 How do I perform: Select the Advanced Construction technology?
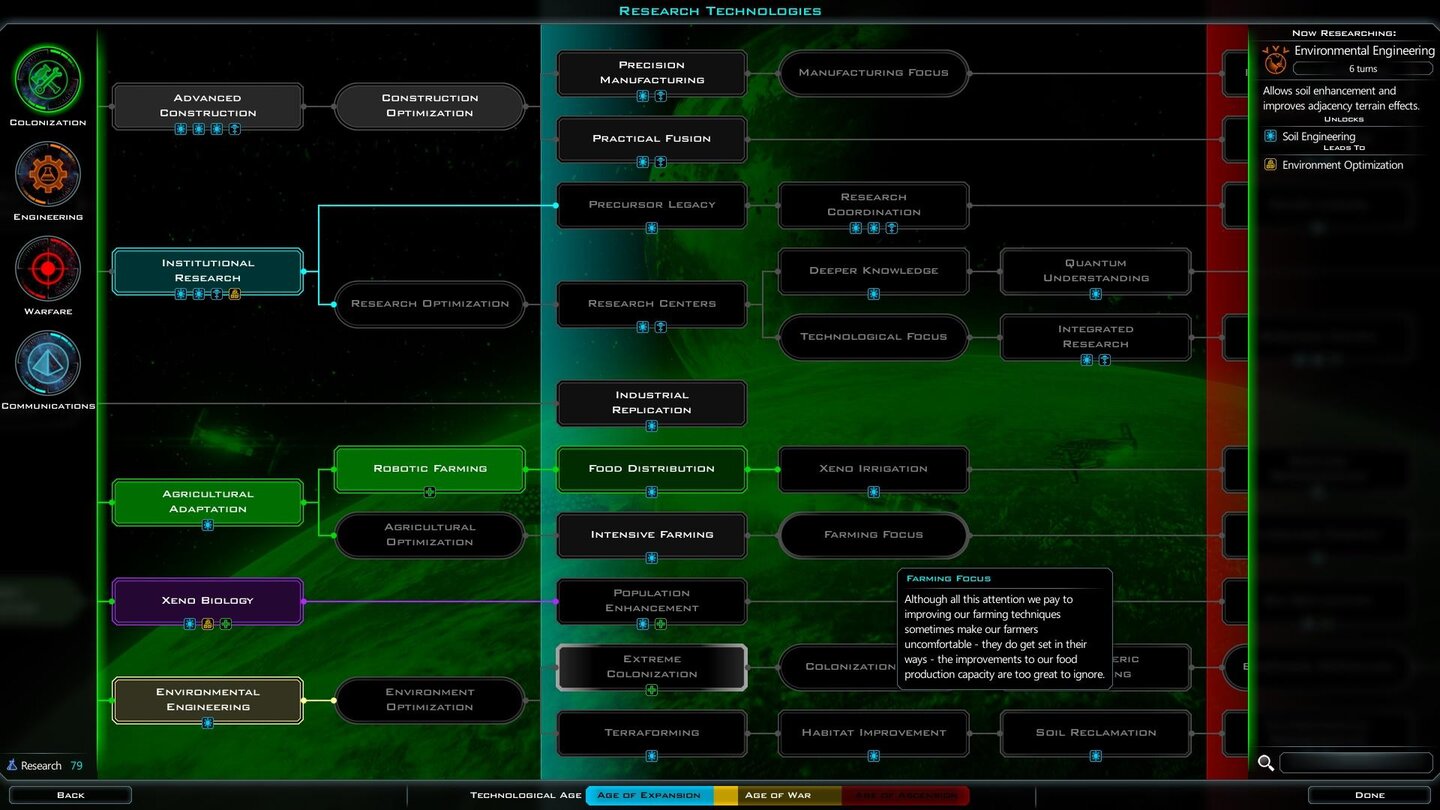tap(208, 106)
